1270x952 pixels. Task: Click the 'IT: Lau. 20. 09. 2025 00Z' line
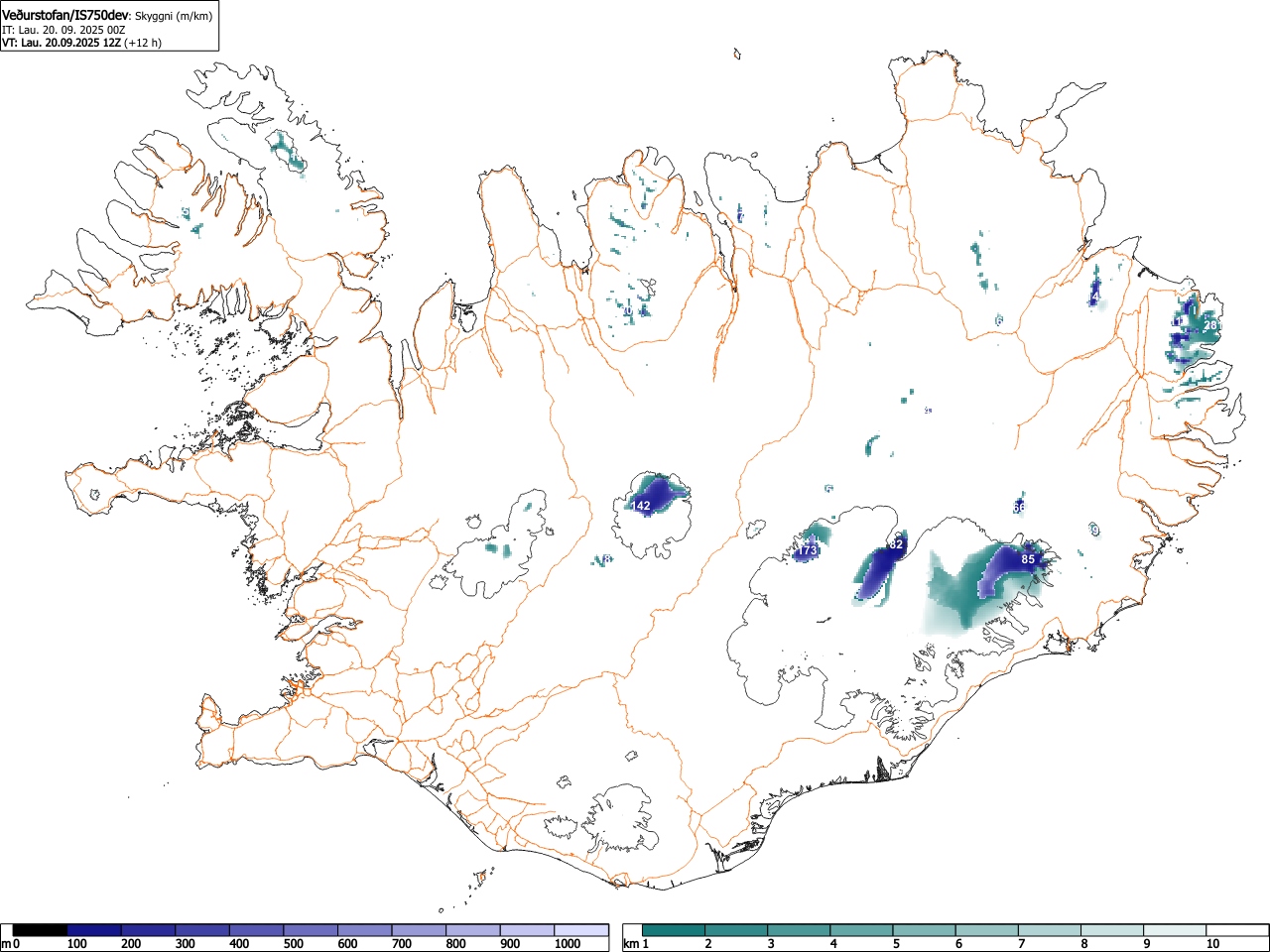pos(63,30)
